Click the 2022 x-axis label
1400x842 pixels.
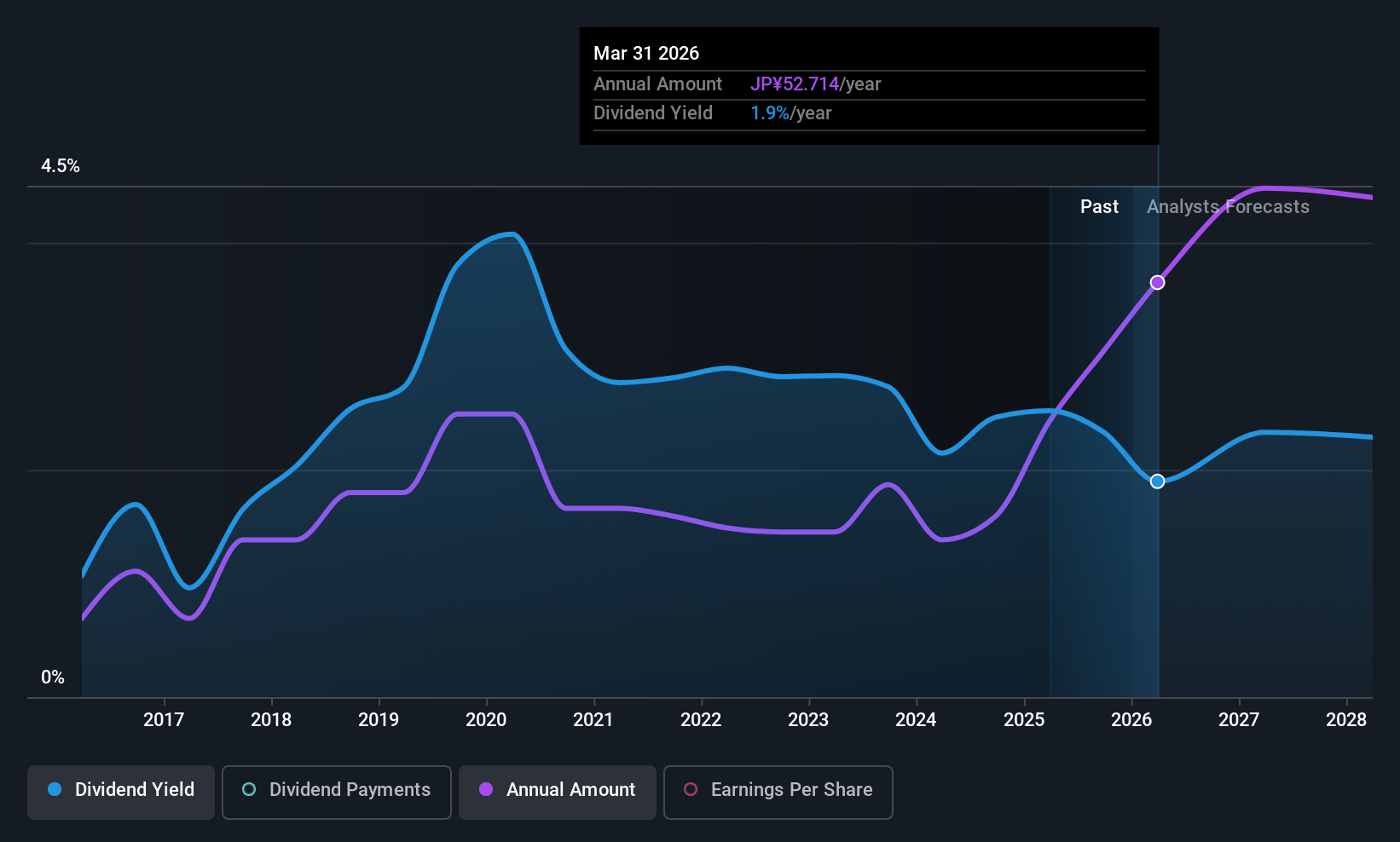coord(701,720)
